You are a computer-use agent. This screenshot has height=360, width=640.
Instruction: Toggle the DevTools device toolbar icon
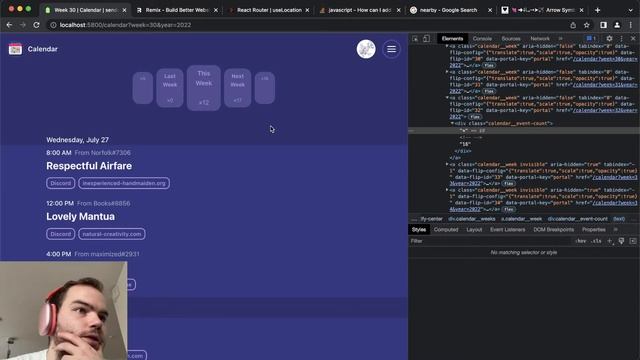point(426,38)
